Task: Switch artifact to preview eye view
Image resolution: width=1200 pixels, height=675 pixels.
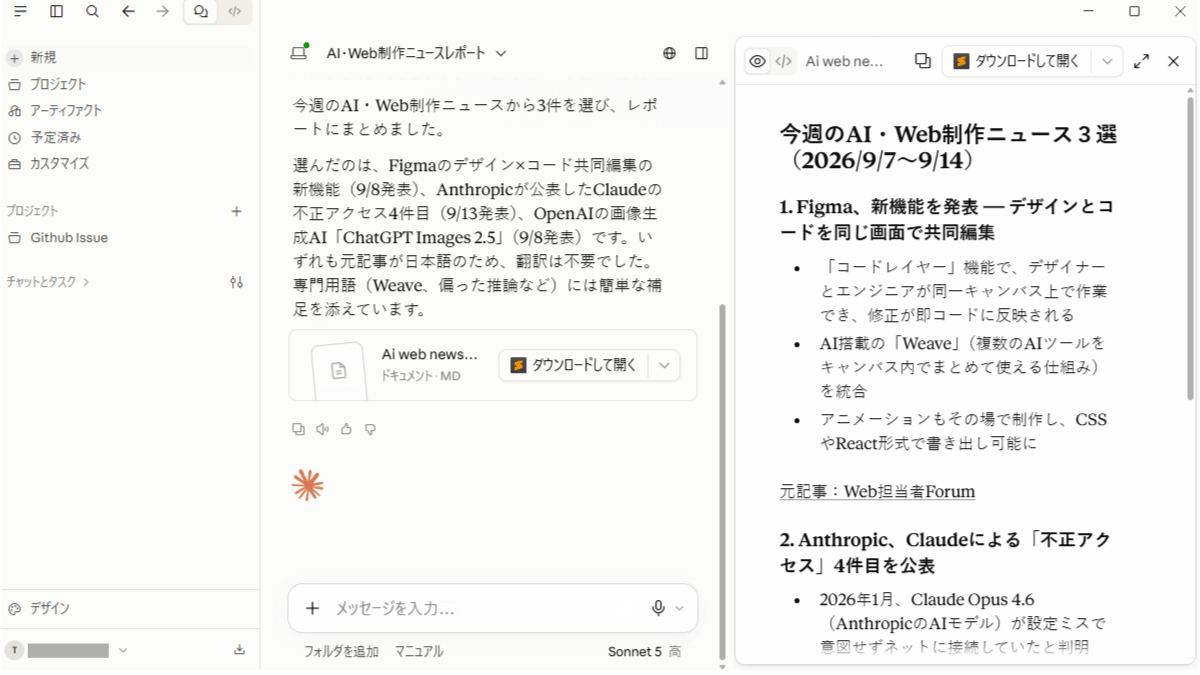Action: point(758,61)
